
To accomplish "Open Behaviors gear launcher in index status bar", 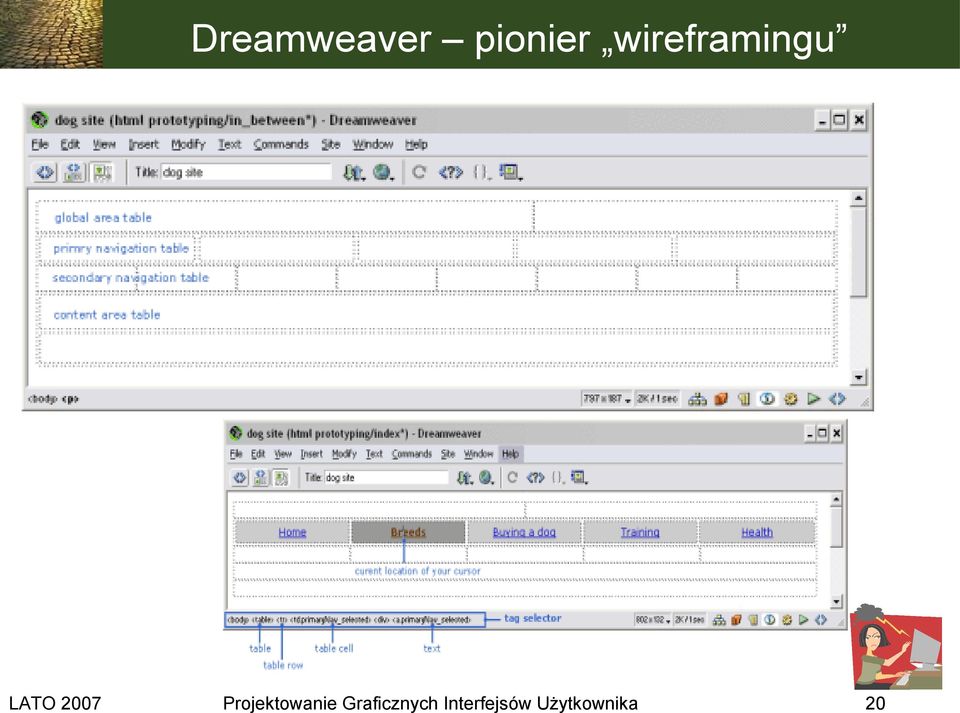I will tap(787, 620).
